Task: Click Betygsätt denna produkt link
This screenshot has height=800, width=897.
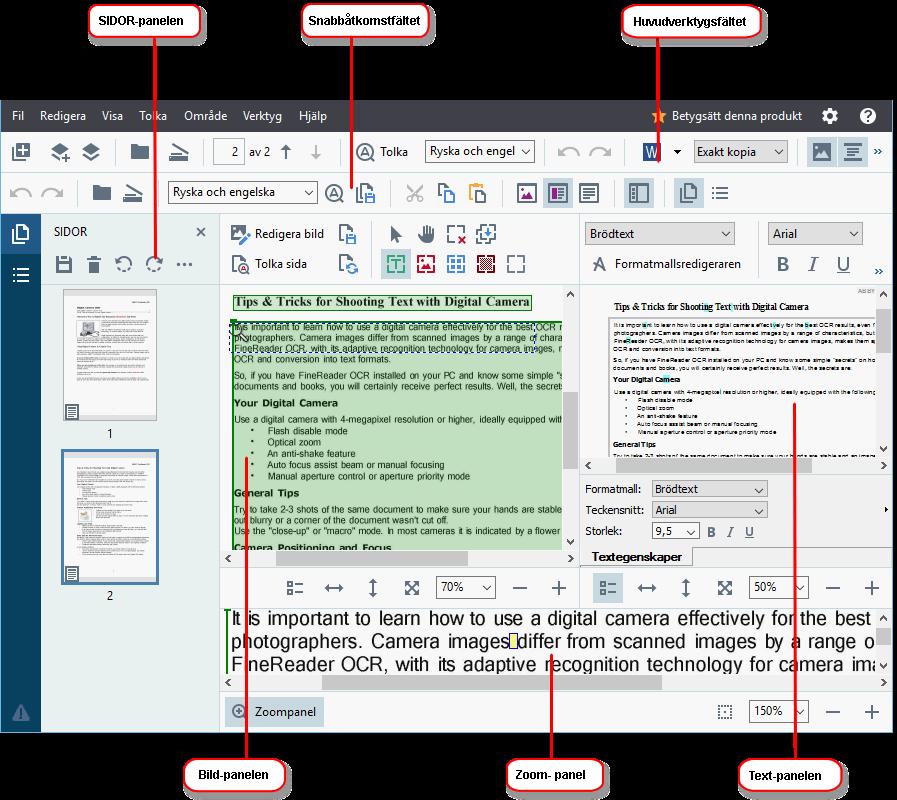Action: [x=727, y=116]
